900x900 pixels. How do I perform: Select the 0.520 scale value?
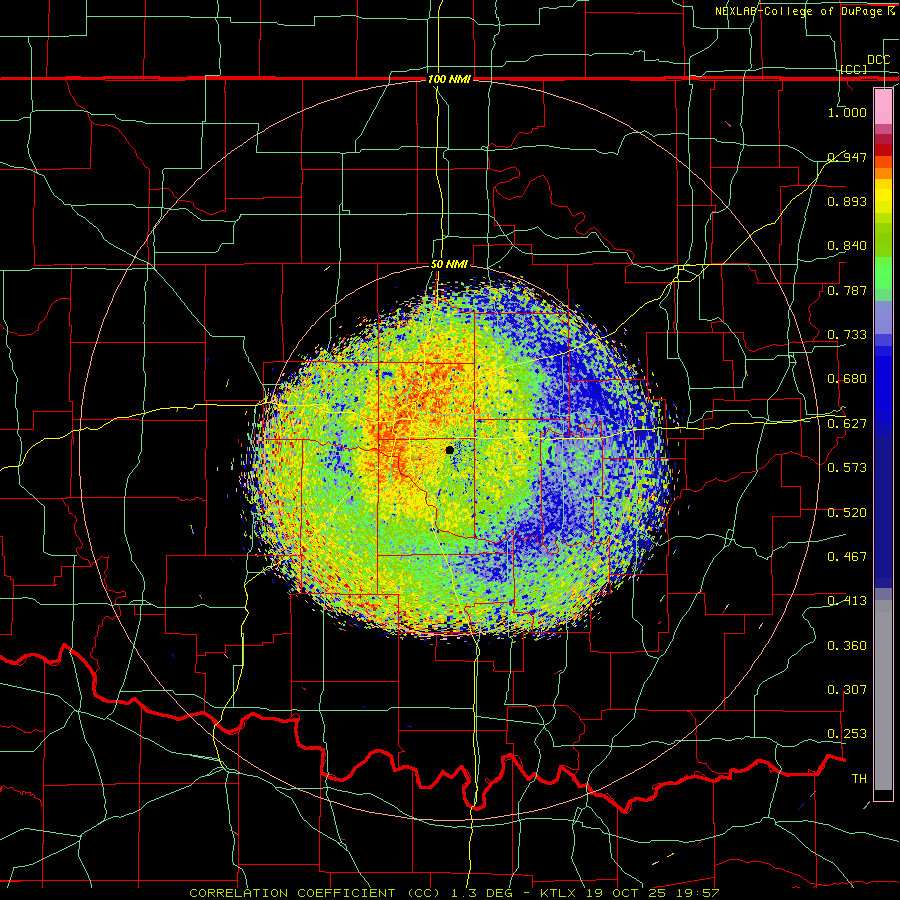click(847, 513)
